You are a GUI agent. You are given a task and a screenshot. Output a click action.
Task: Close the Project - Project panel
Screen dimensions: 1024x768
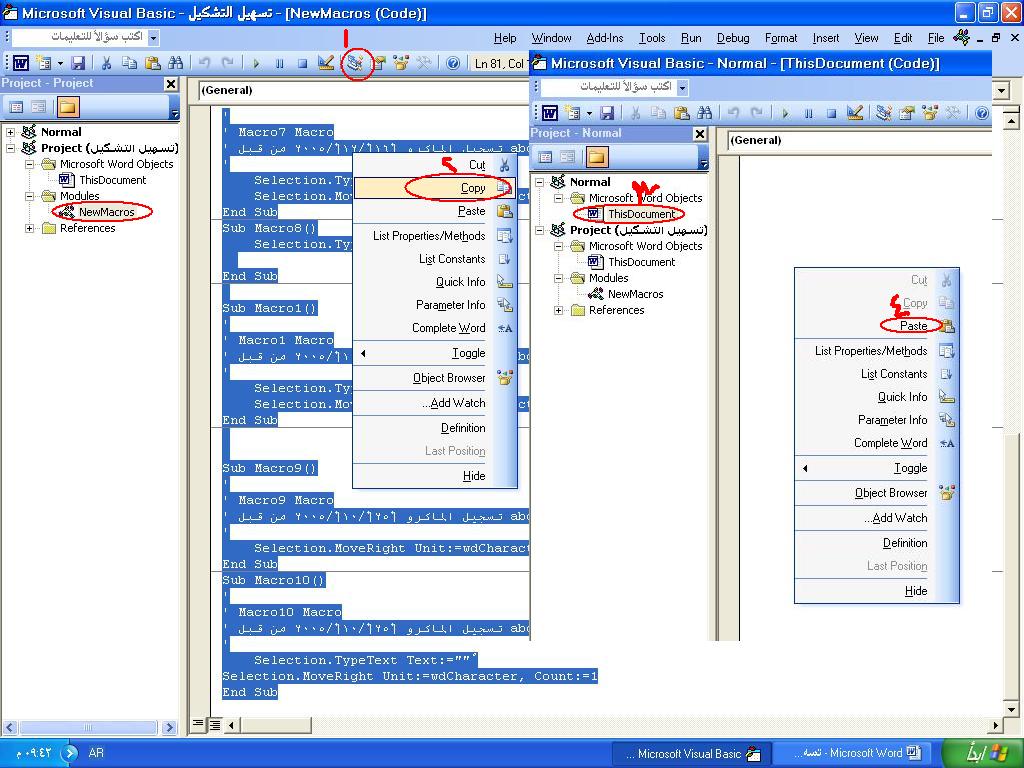click(x=170, y=84)
